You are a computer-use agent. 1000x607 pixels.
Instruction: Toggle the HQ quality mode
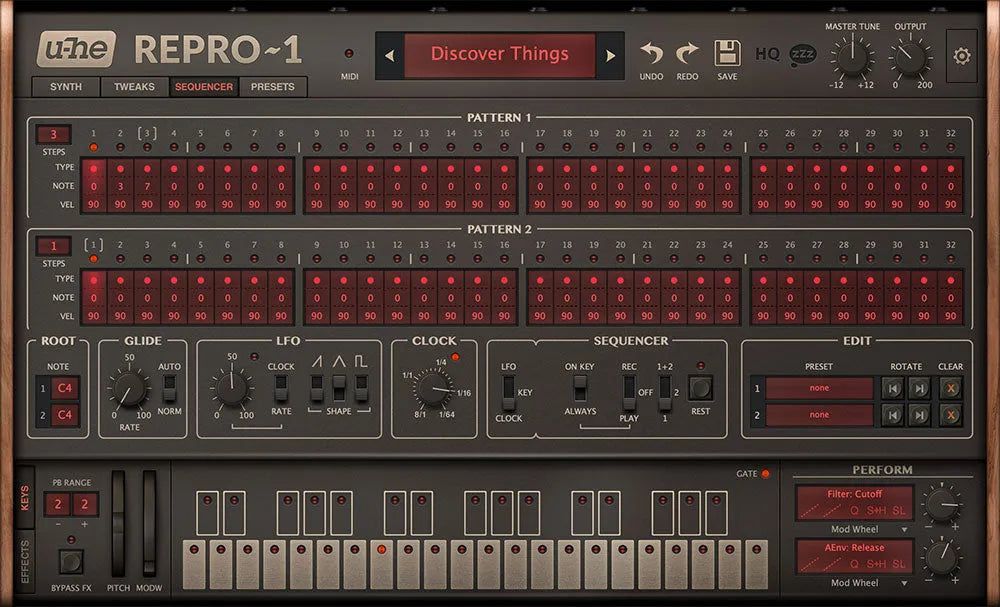click(767, 54)
